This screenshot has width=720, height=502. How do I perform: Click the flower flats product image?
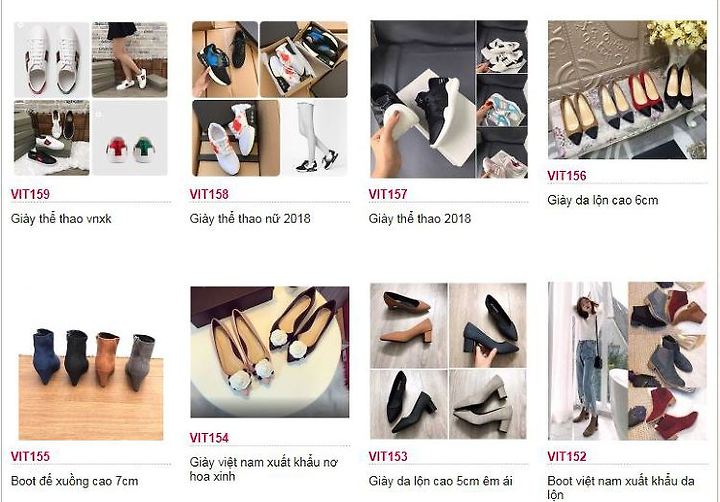click(270, 352)
